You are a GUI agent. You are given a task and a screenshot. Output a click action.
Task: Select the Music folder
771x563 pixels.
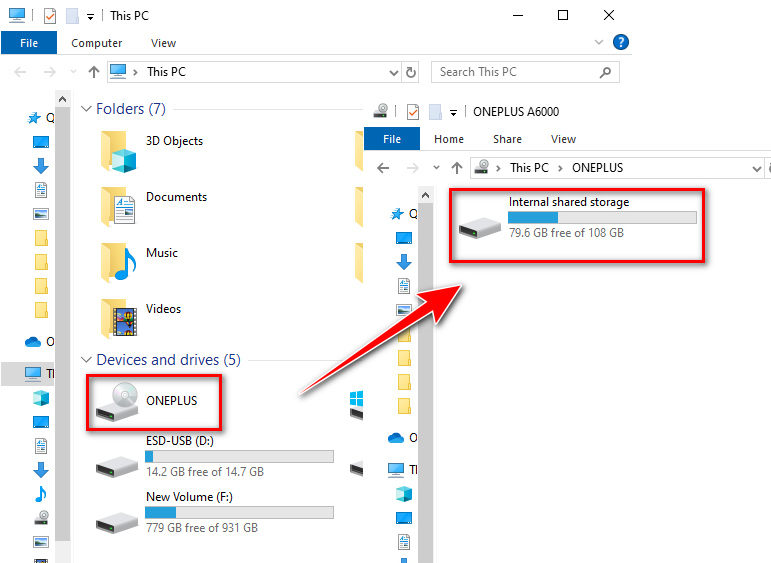(x=139, y=264)
